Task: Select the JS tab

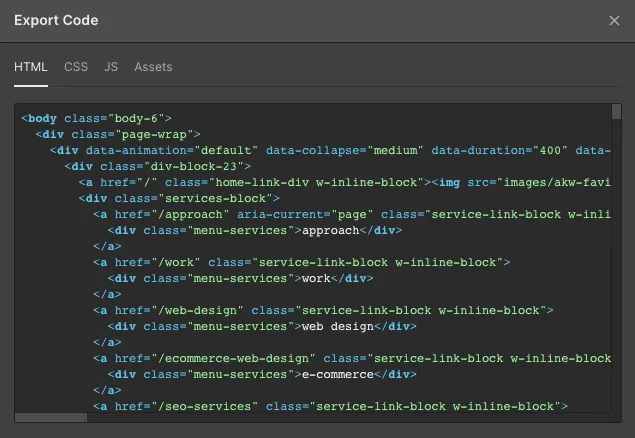Action: click(x=111, y=67)
